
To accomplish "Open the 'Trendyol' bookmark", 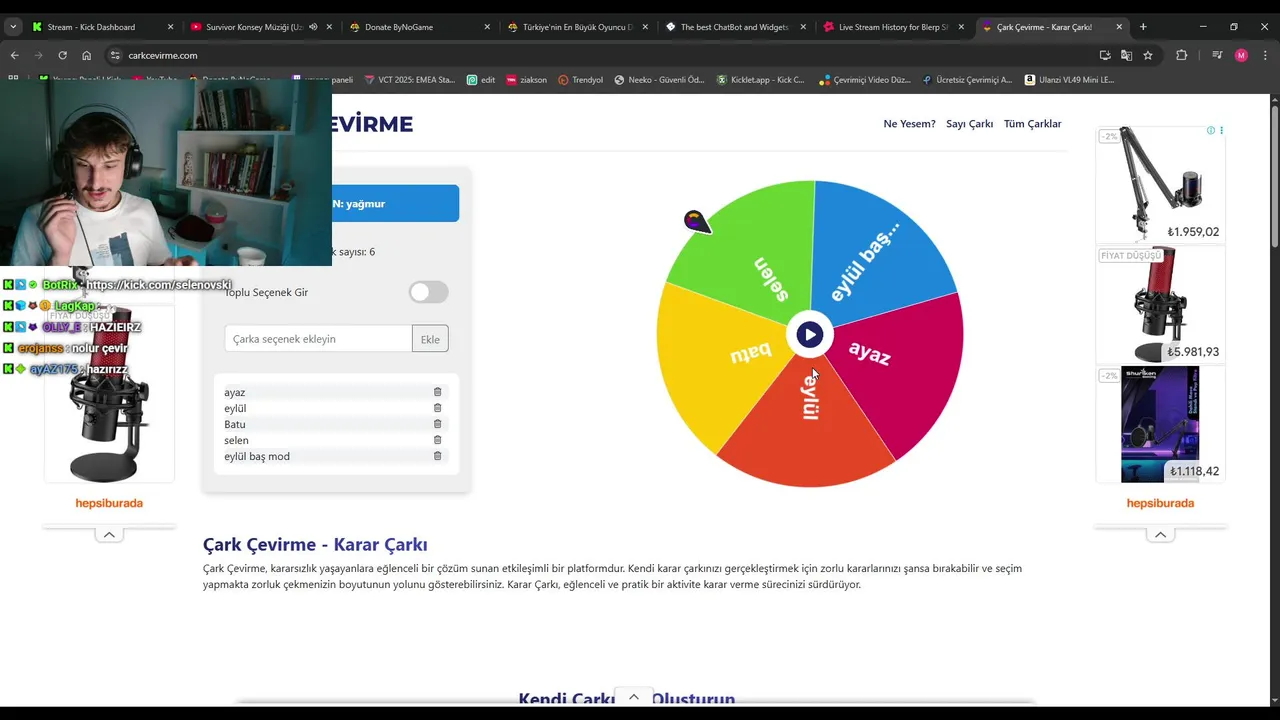I will coord(580,80).
